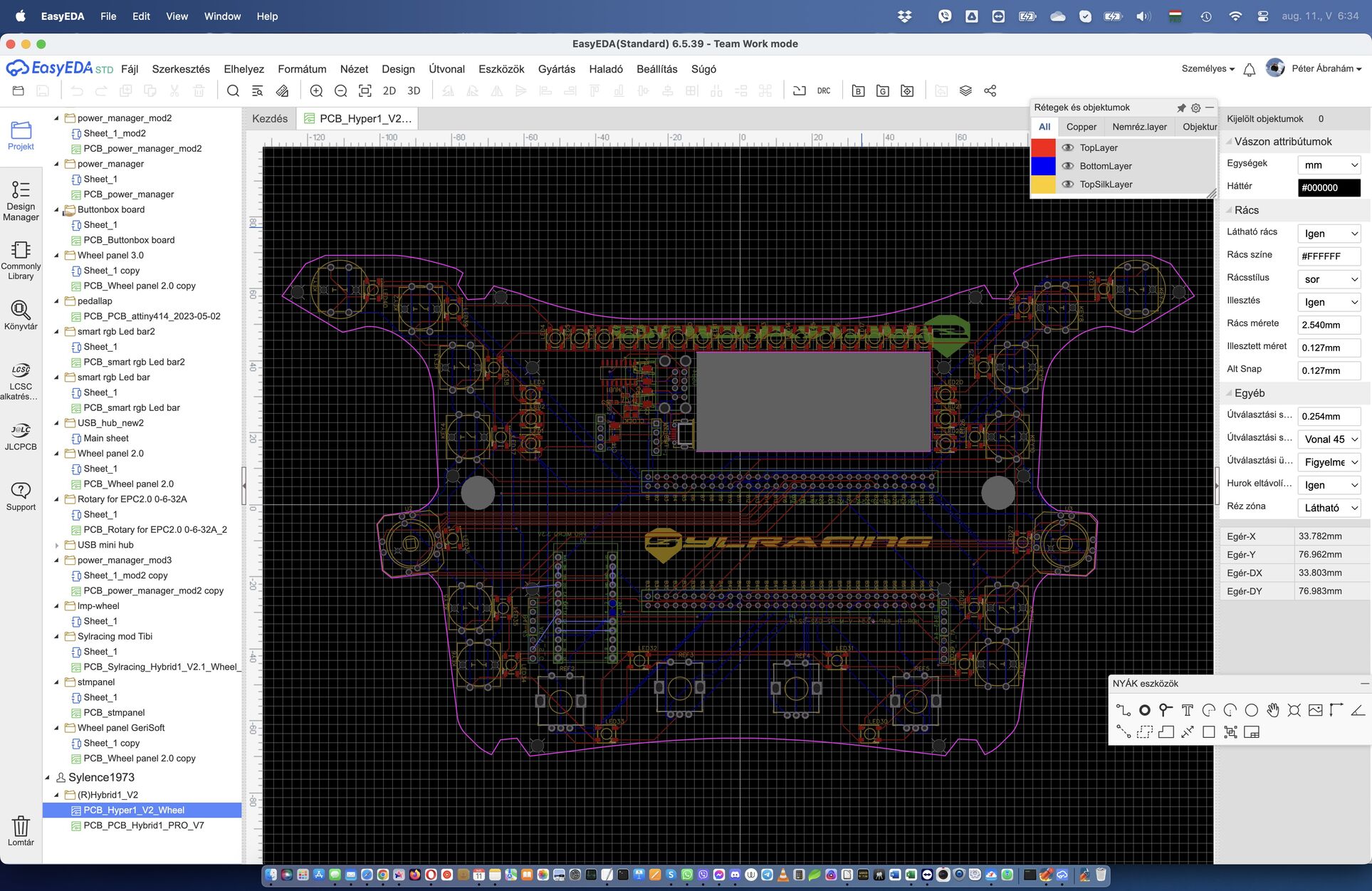Open Main sheet under USB_hub_new2
Viewport: 1372px width, 891px height.
point(106,438)
